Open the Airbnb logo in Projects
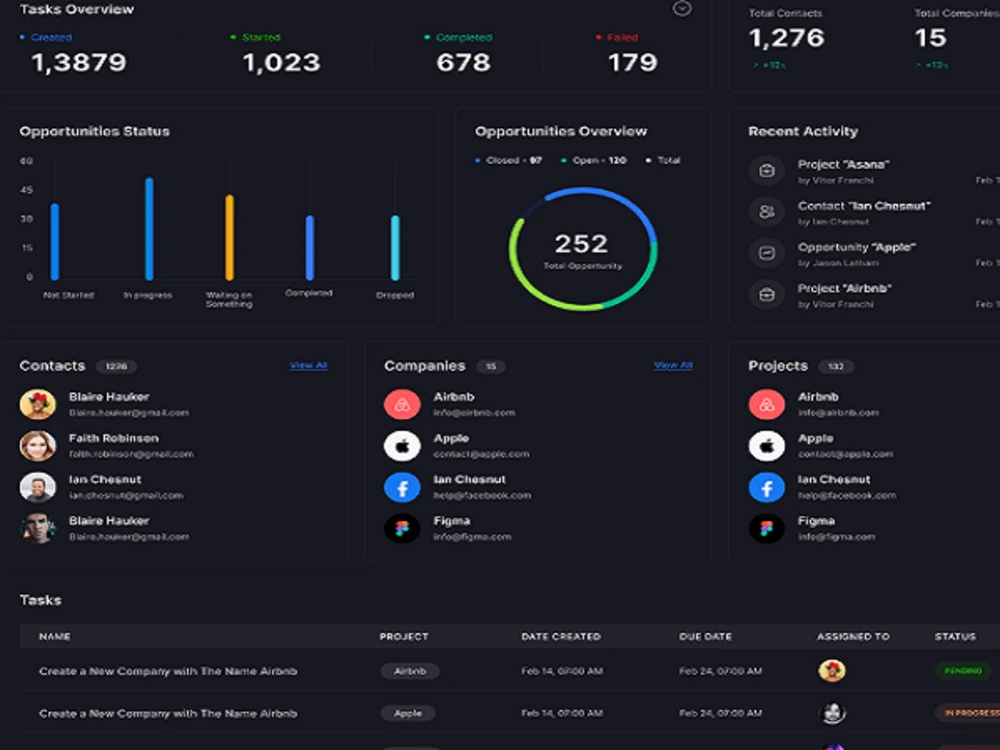This screenshot has width=1000, height=750. pyautogui.click(x=767, y=404)
